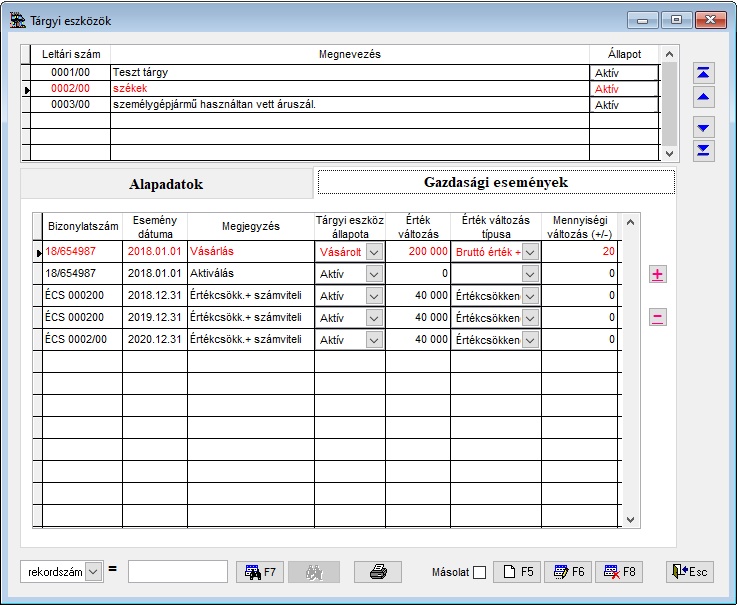This screenshot has width=738, height=605.
Task: Click the search value input field
Action: [x=178, y=571]
